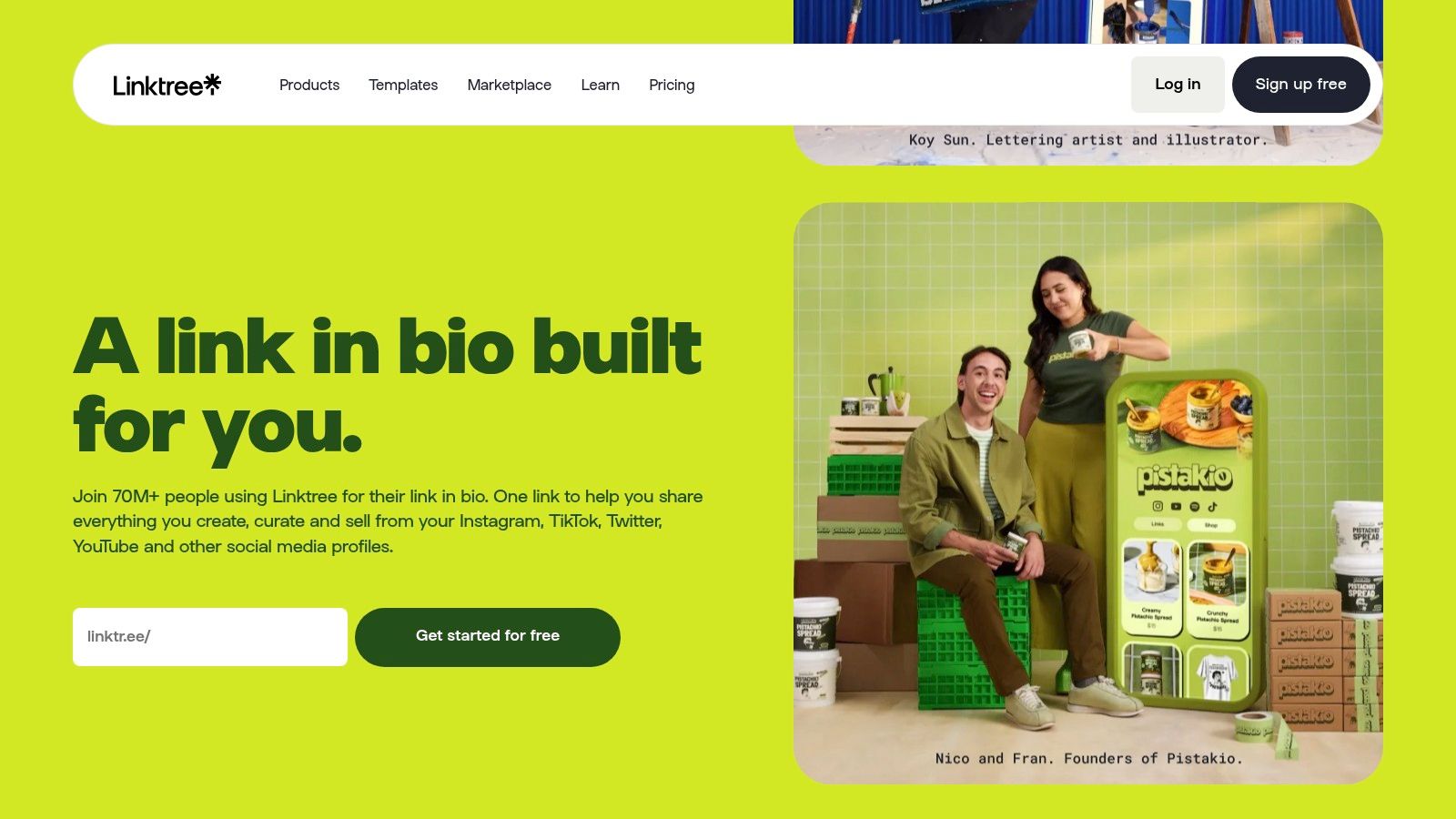Tap the YouTube icon on the Pistakio mockup
This screenshot has width=1456, height=819.
(x=1176, y=506)
